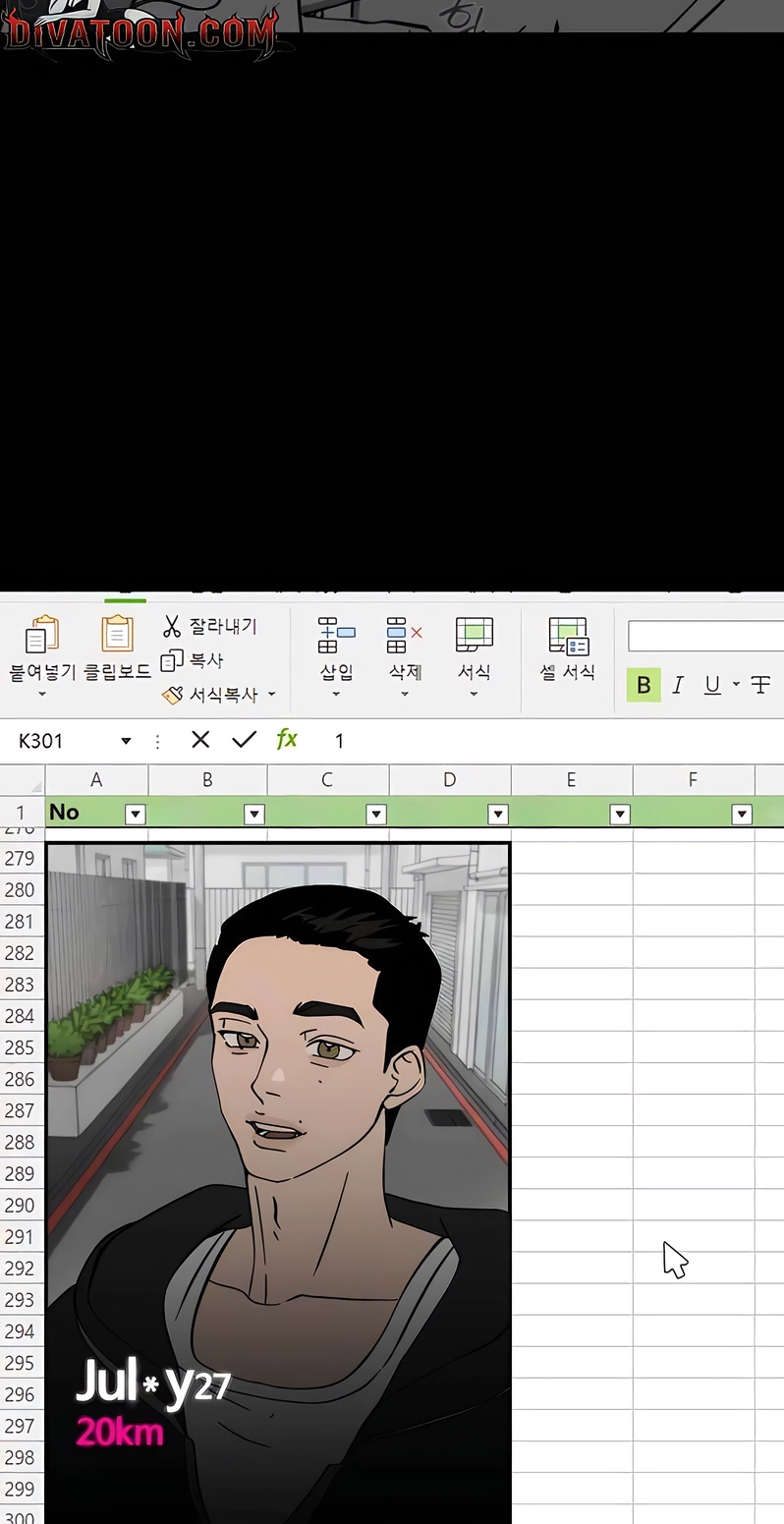Click the Copy (복사) icon

coord(172,660)
